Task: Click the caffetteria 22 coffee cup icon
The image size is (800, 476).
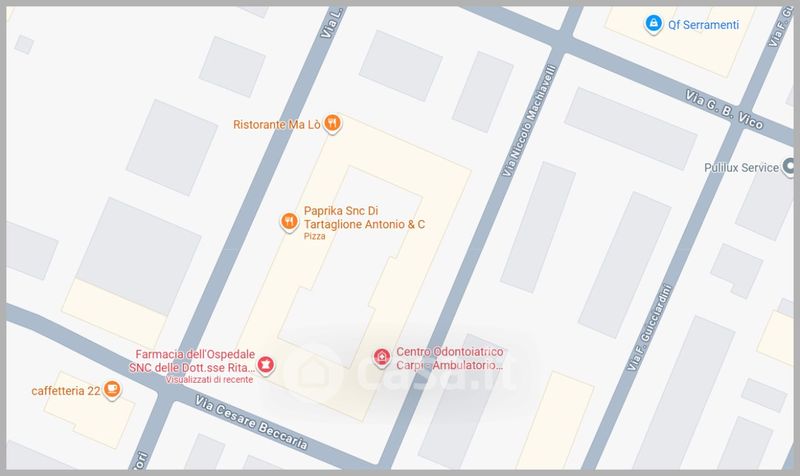Action: (x=112, y=390)
